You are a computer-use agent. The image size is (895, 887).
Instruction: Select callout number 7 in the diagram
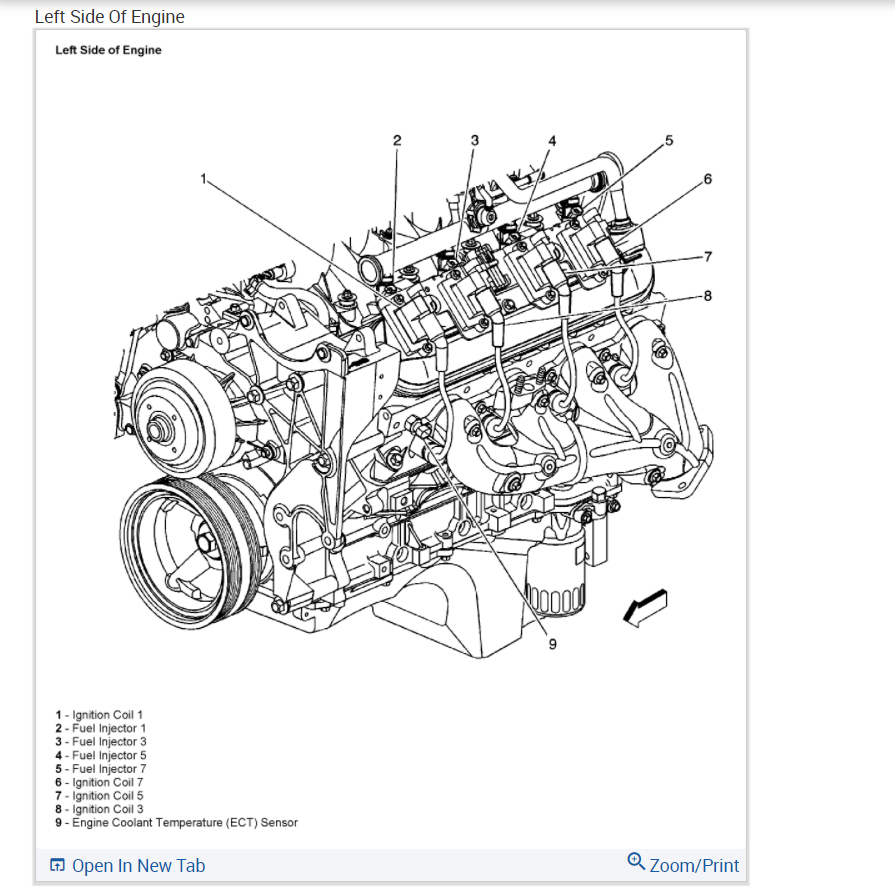tap(708, 256)
